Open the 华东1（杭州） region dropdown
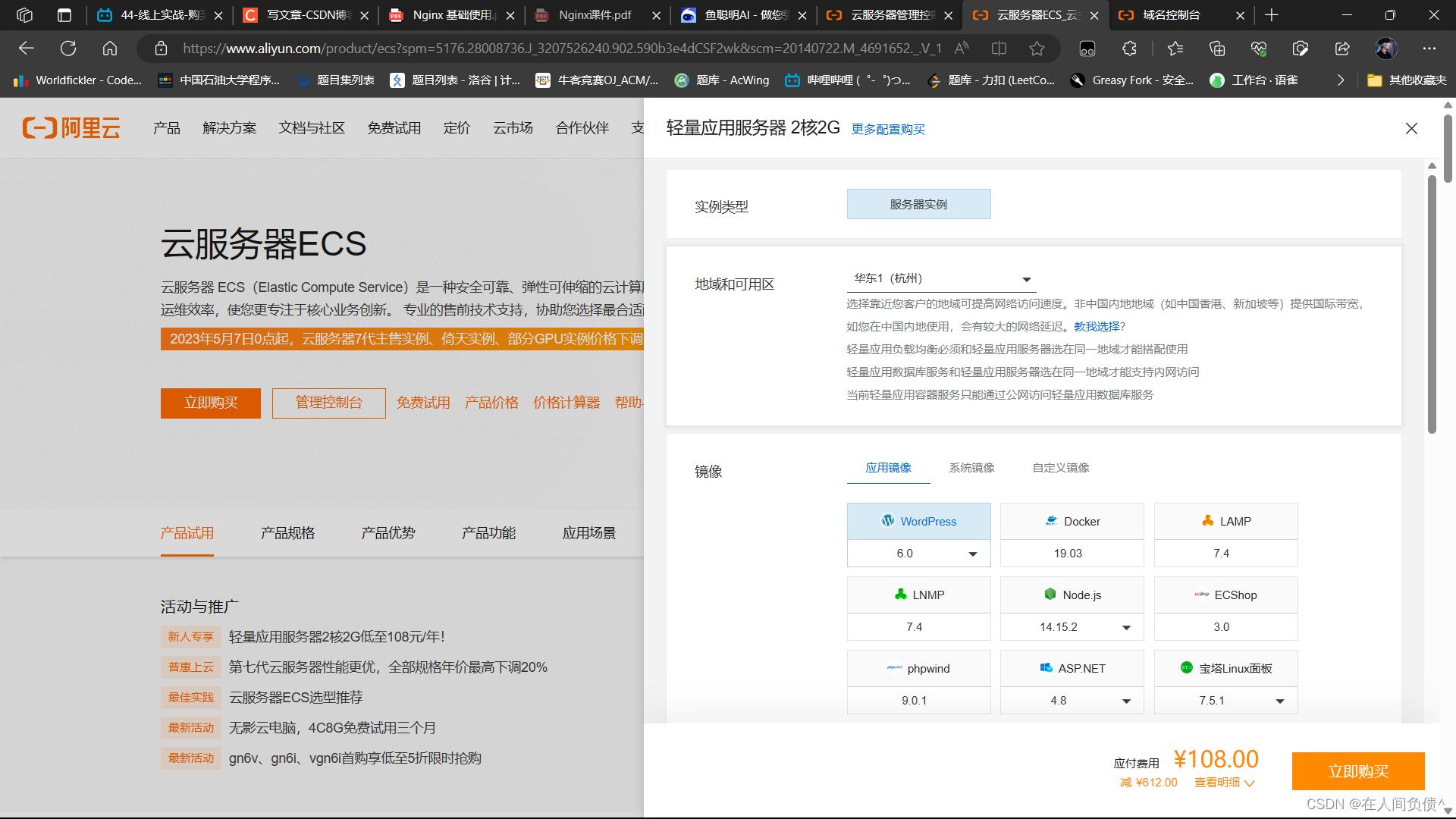This screenshot has height=819, width=1456. (x=941, y=278)
